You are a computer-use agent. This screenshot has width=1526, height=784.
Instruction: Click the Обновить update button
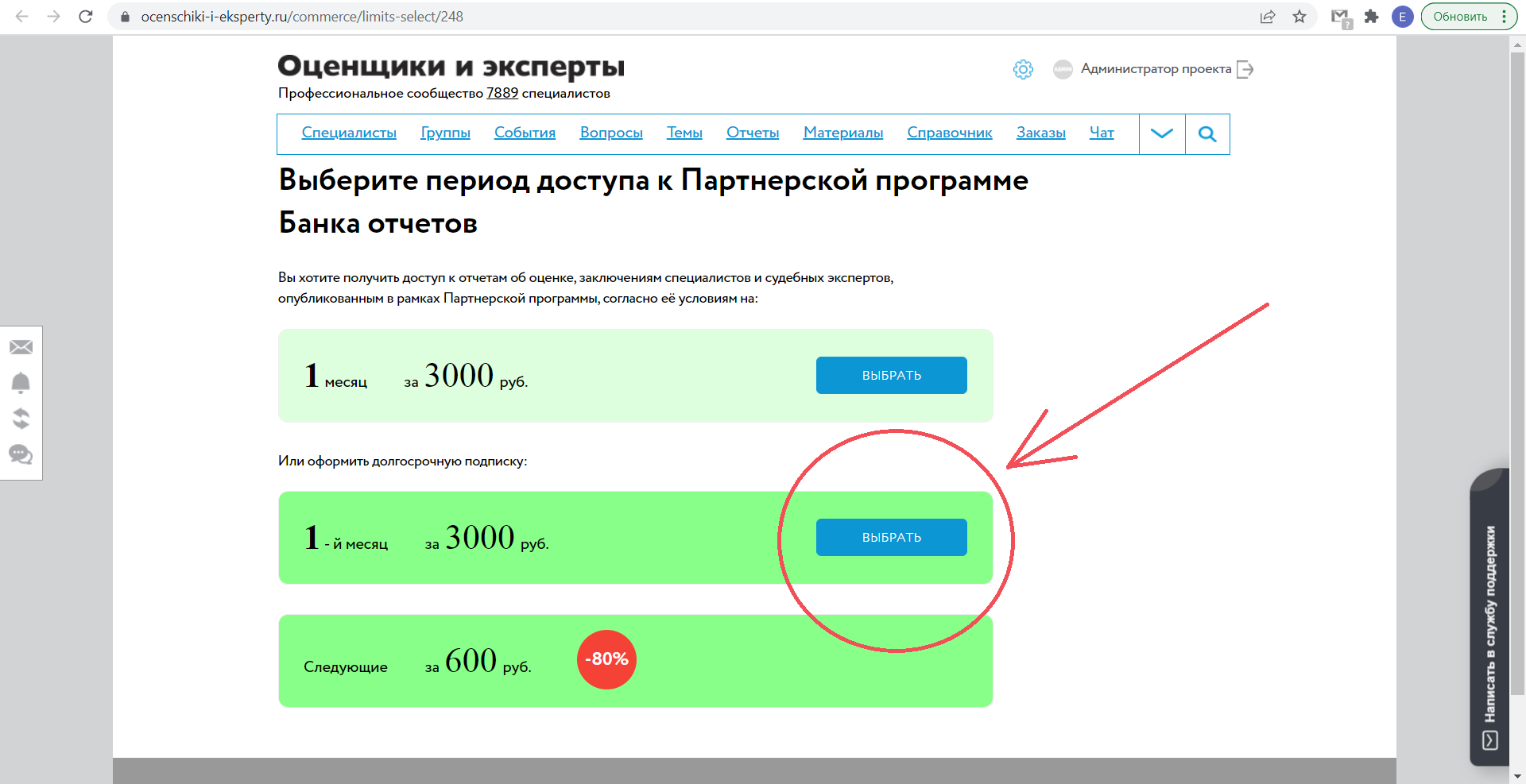pyautogui.click(x=1460, y=17)
